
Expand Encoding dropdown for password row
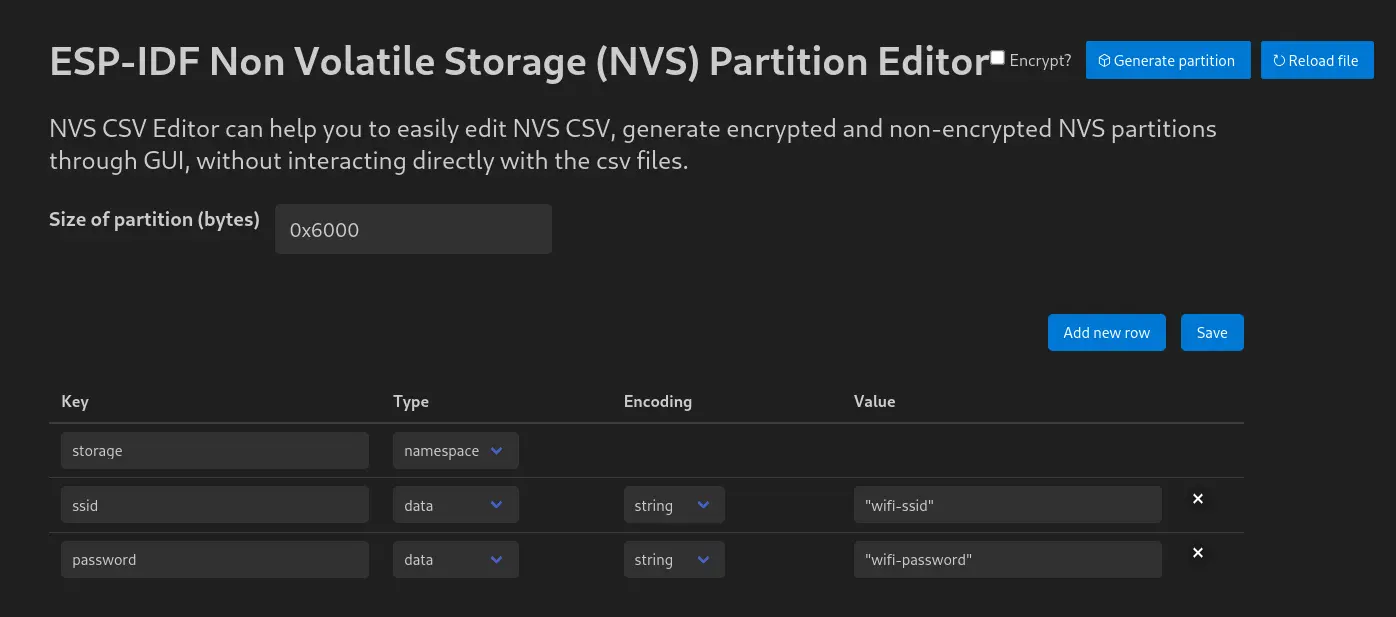coord(673,560)
